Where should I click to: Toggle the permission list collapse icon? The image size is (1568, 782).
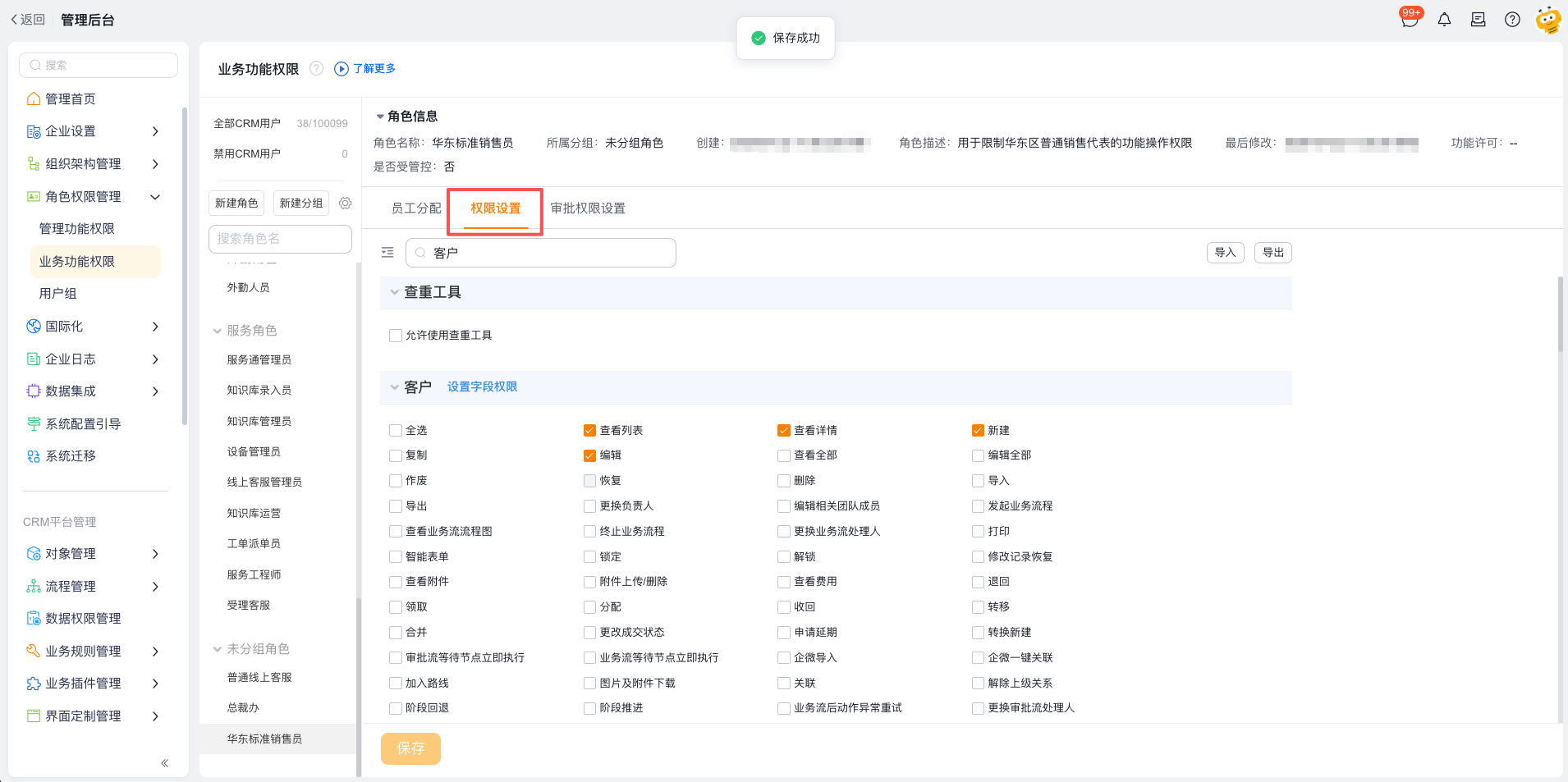pos(387,253)
